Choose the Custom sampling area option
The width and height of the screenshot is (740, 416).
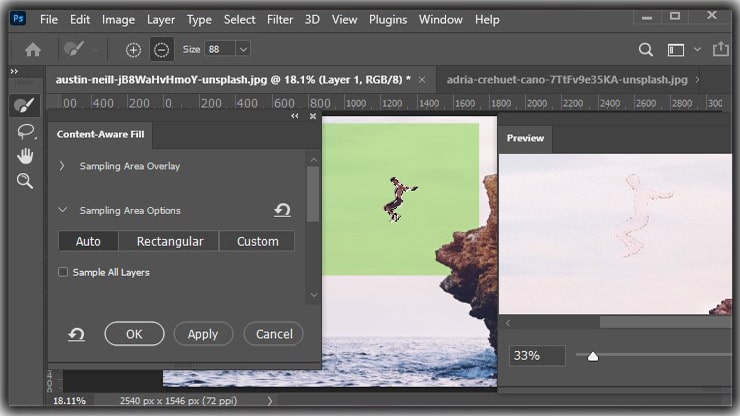tap(258, 241)
